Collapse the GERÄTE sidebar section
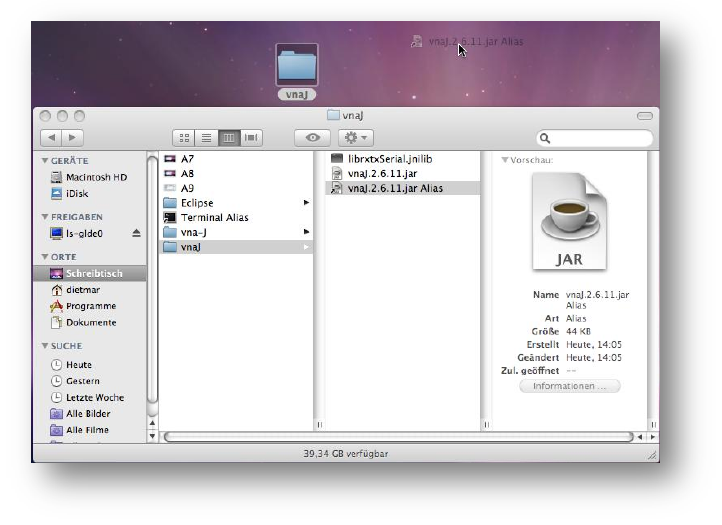The image size is (722, 525). 45,160
